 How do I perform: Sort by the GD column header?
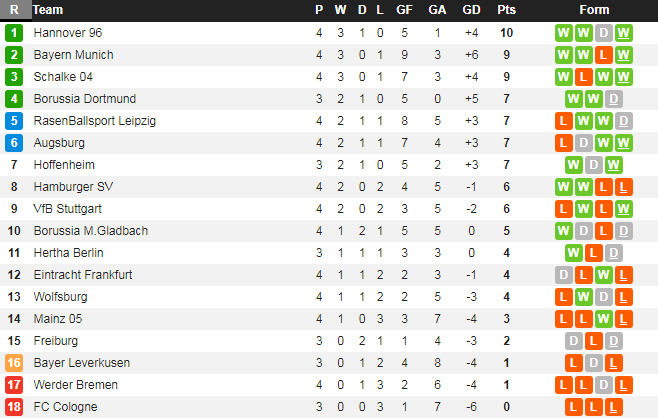click(x=472, y=10)
